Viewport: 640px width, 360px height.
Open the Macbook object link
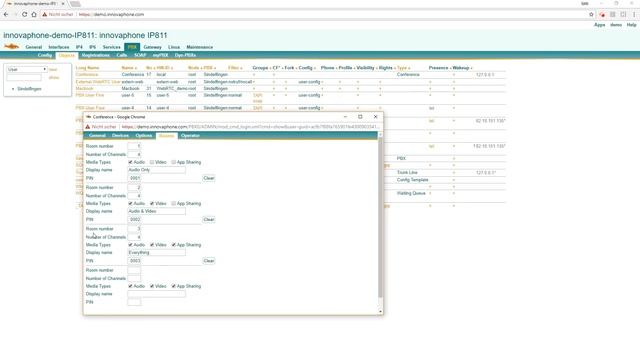[84, 89]
